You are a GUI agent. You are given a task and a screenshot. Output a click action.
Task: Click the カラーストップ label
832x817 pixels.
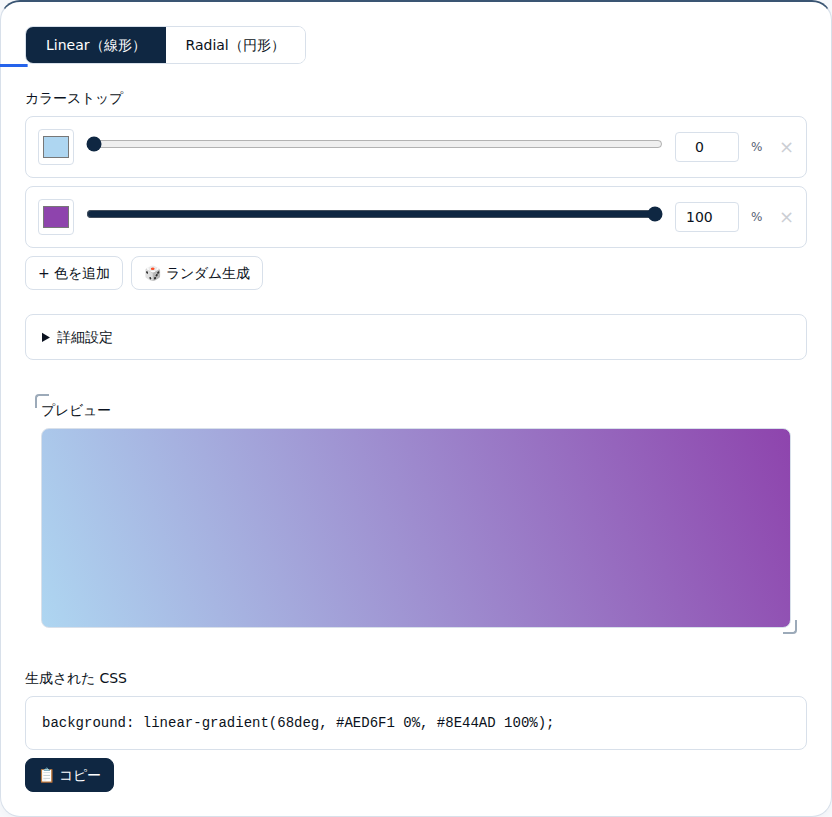(x=74, y=99)
